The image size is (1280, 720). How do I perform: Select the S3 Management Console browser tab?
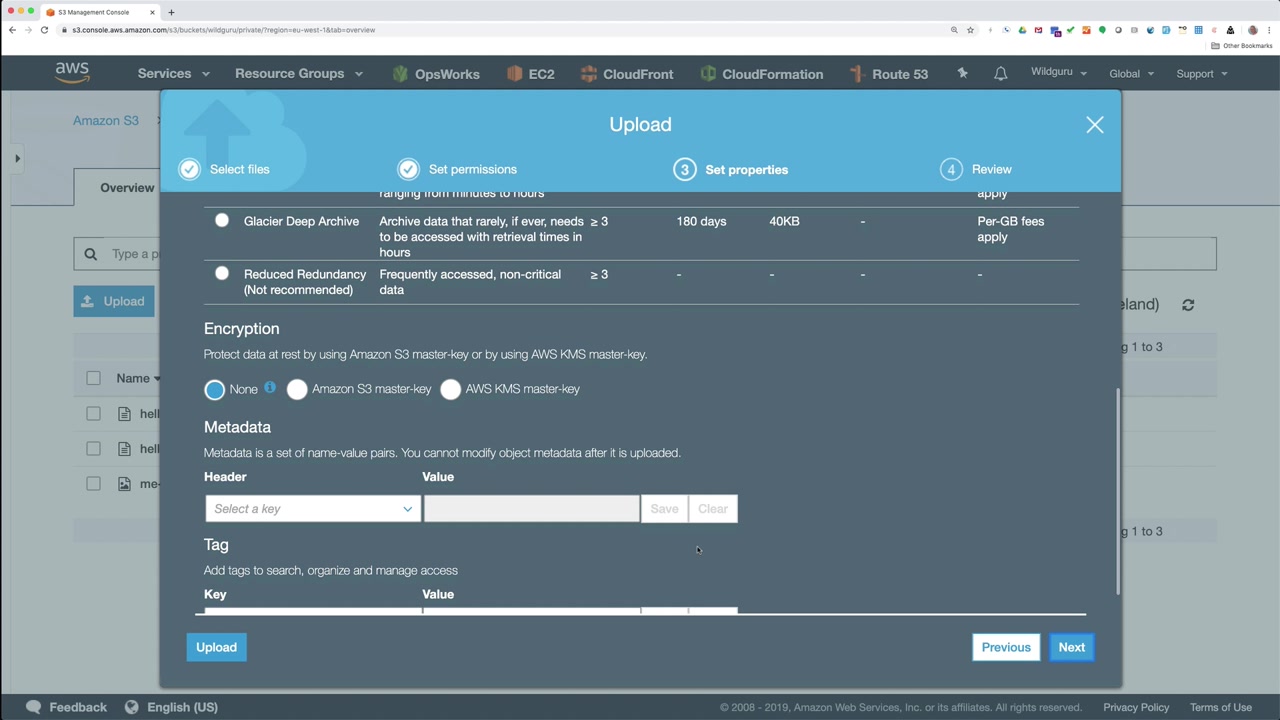(100, 12)
